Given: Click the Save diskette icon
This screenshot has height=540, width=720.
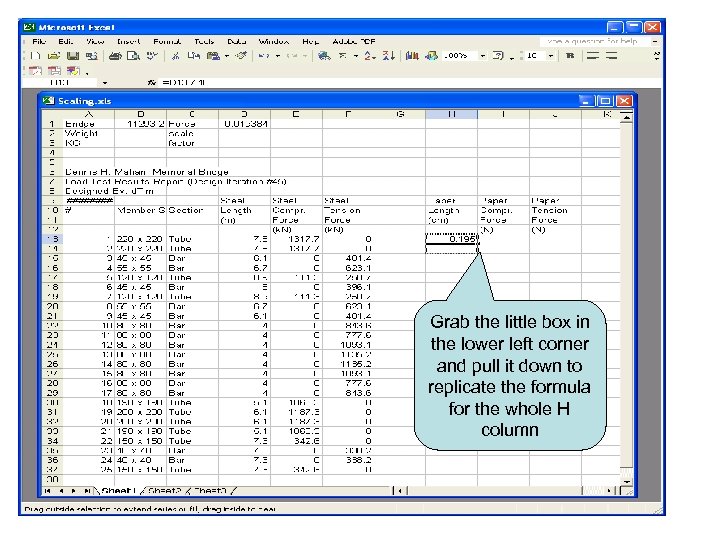Looking at the screenshot, I should pyautogui.click(x=73, y=56).
